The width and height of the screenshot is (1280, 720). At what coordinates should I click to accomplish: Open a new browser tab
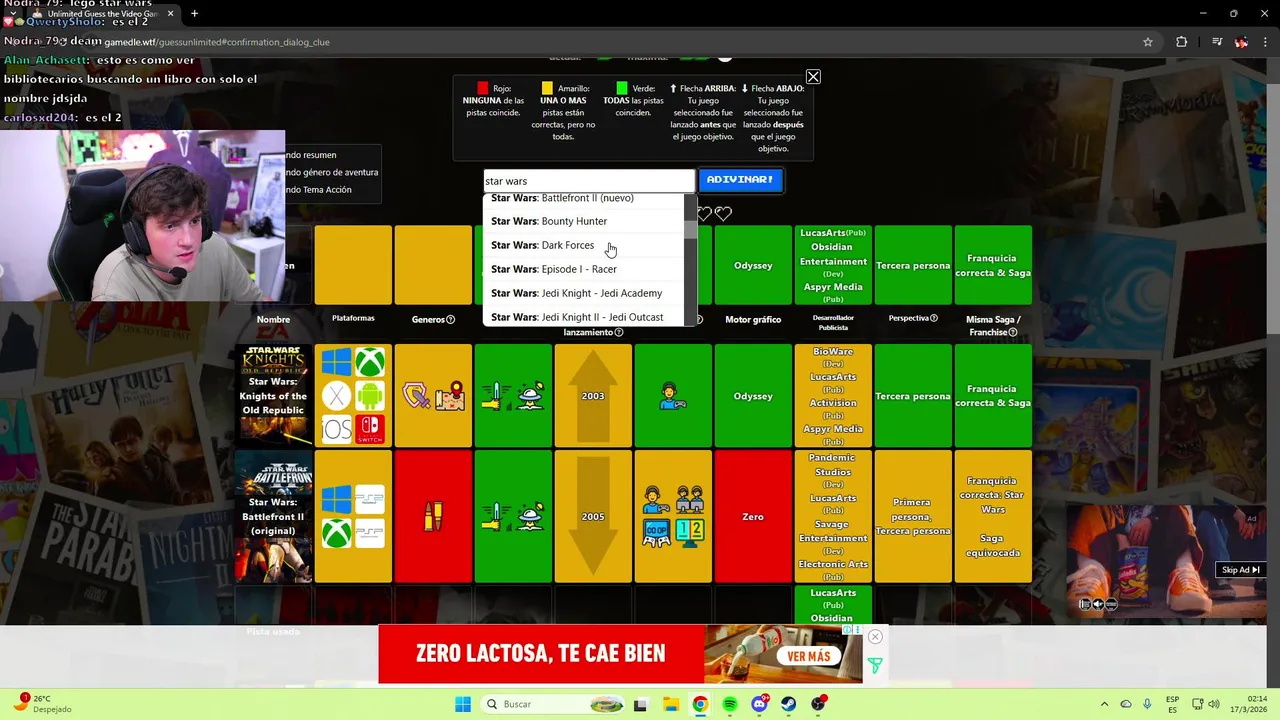[x=195, y=14]
